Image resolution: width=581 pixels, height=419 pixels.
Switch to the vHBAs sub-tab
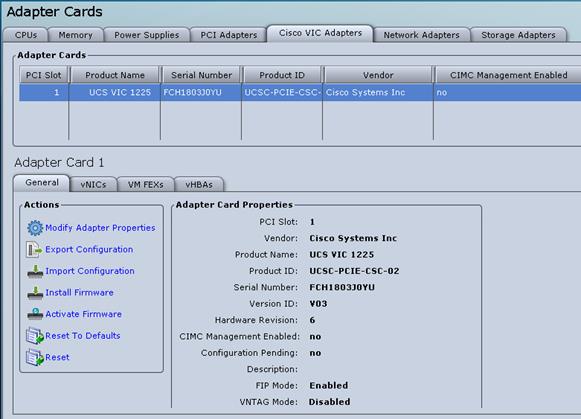(x=199, y=184)
